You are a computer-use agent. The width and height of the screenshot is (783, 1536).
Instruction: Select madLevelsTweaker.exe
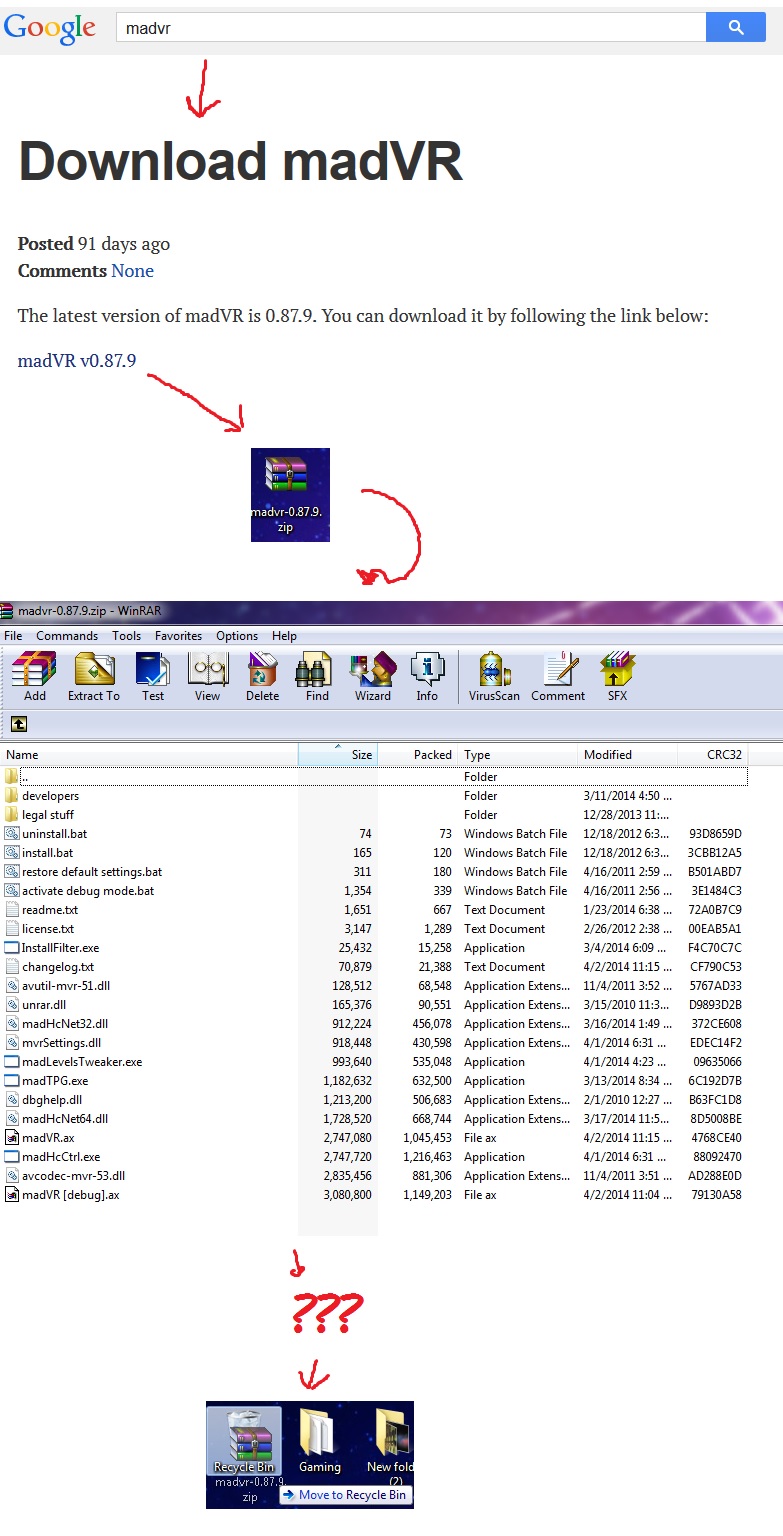click(374, 1062)
